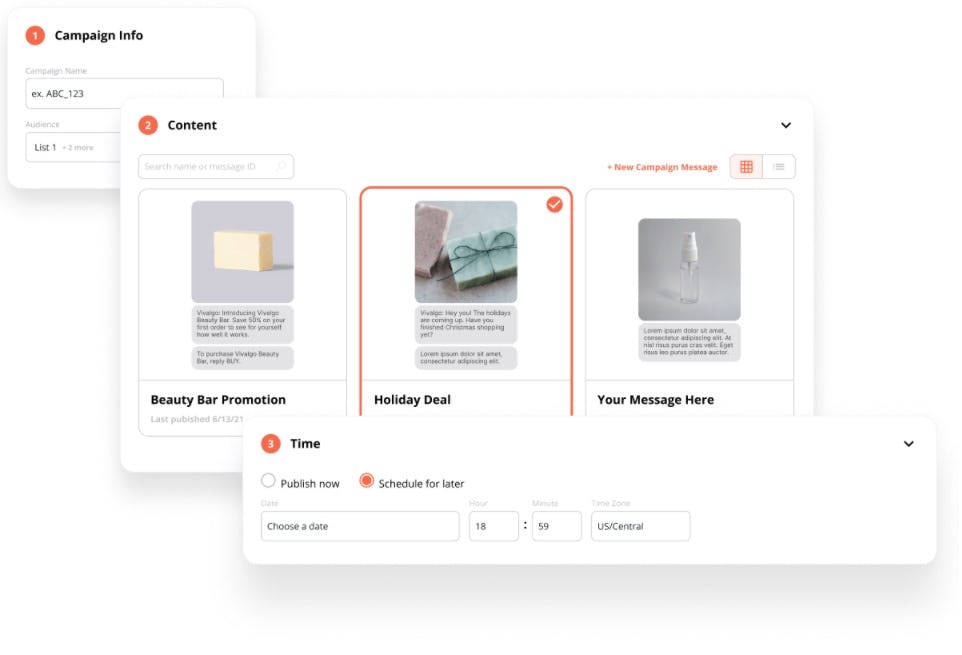Screen dimensions: 962x655
Task: Click the numbered badge beside Content
Action: tap(148, 125)
